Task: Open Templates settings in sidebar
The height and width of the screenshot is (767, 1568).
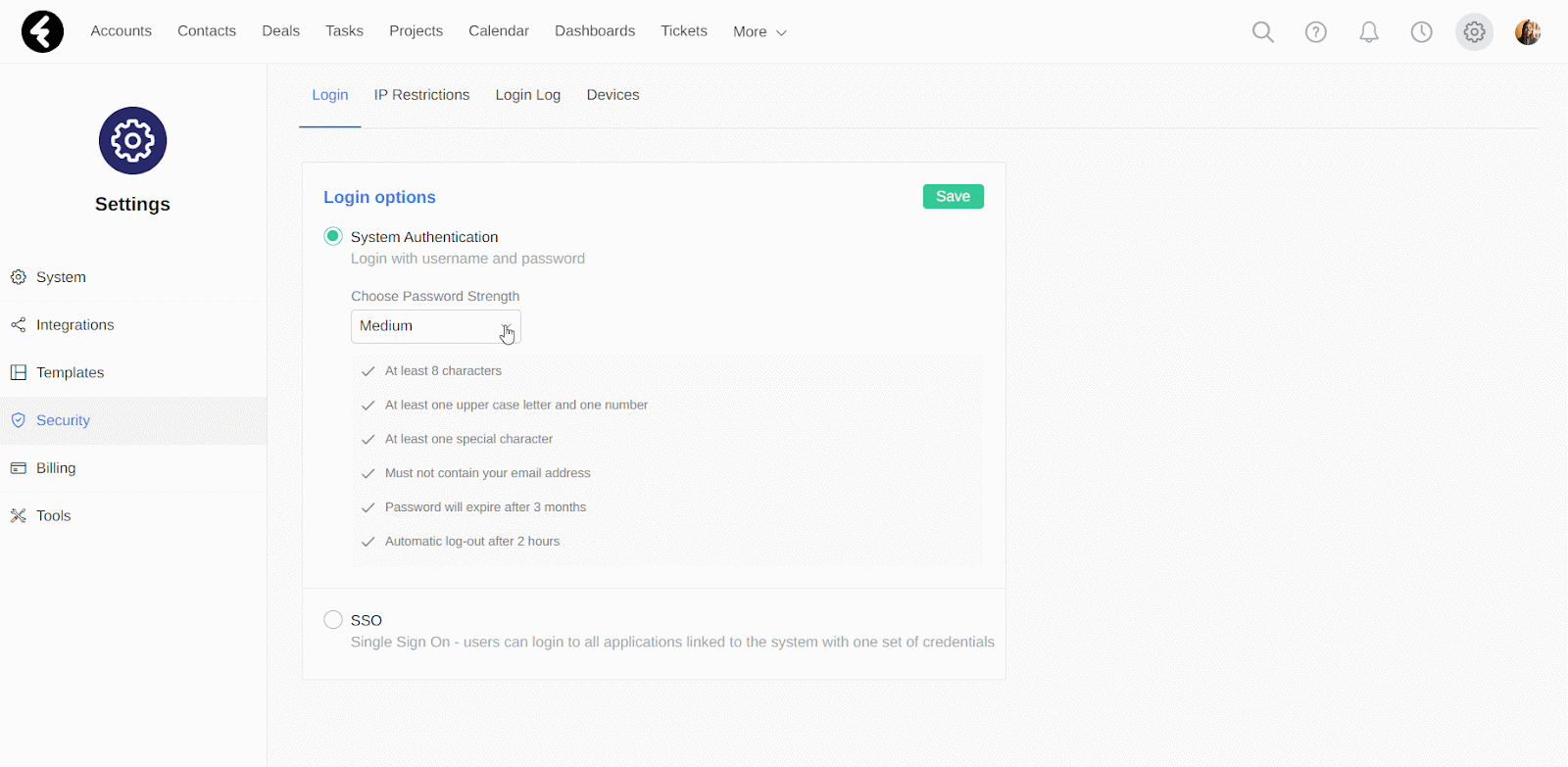Action: pos(133,372)
